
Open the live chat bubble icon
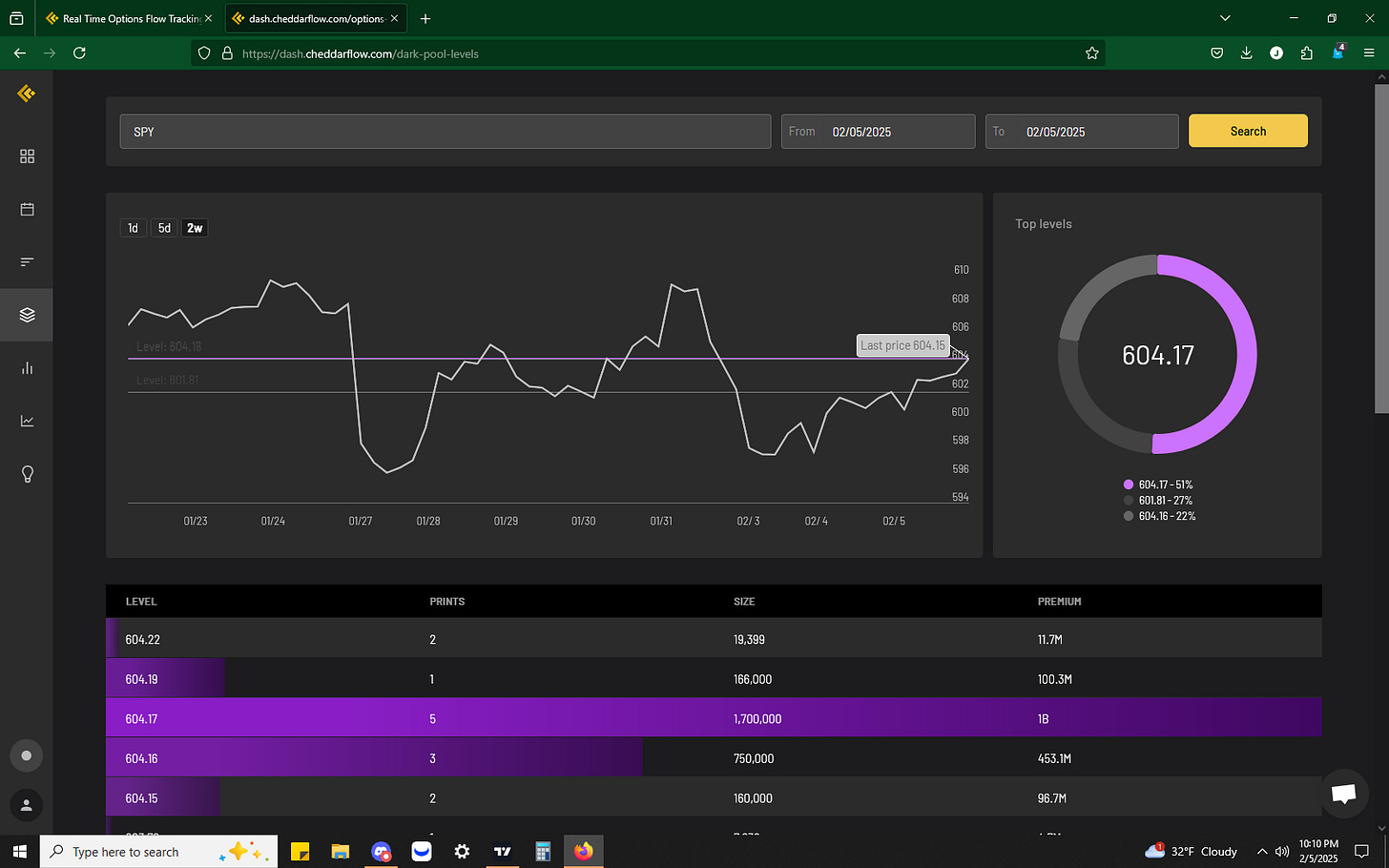point(1343,793)
